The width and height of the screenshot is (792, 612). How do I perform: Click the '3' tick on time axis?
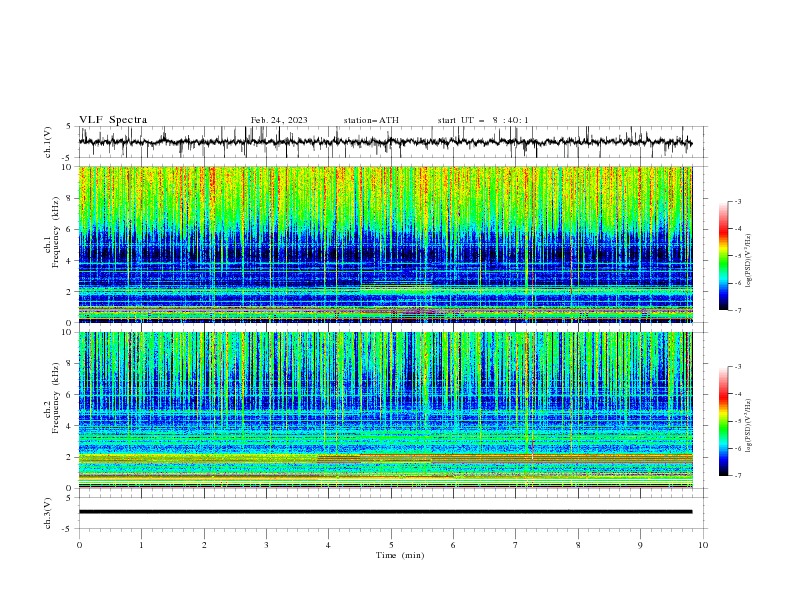coord(266,545)
